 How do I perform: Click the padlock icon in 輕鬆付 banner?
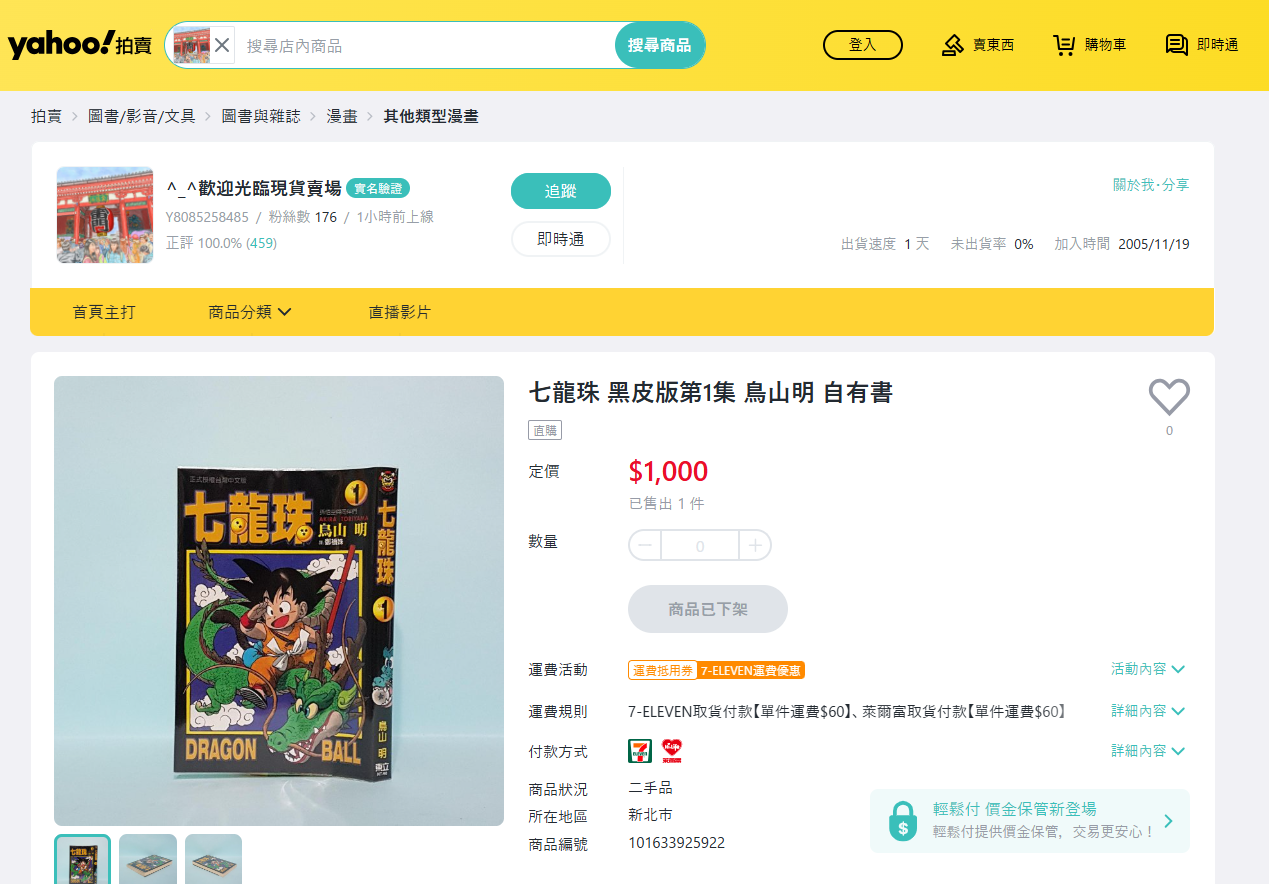pyautogui.click(x=903, y=821)
